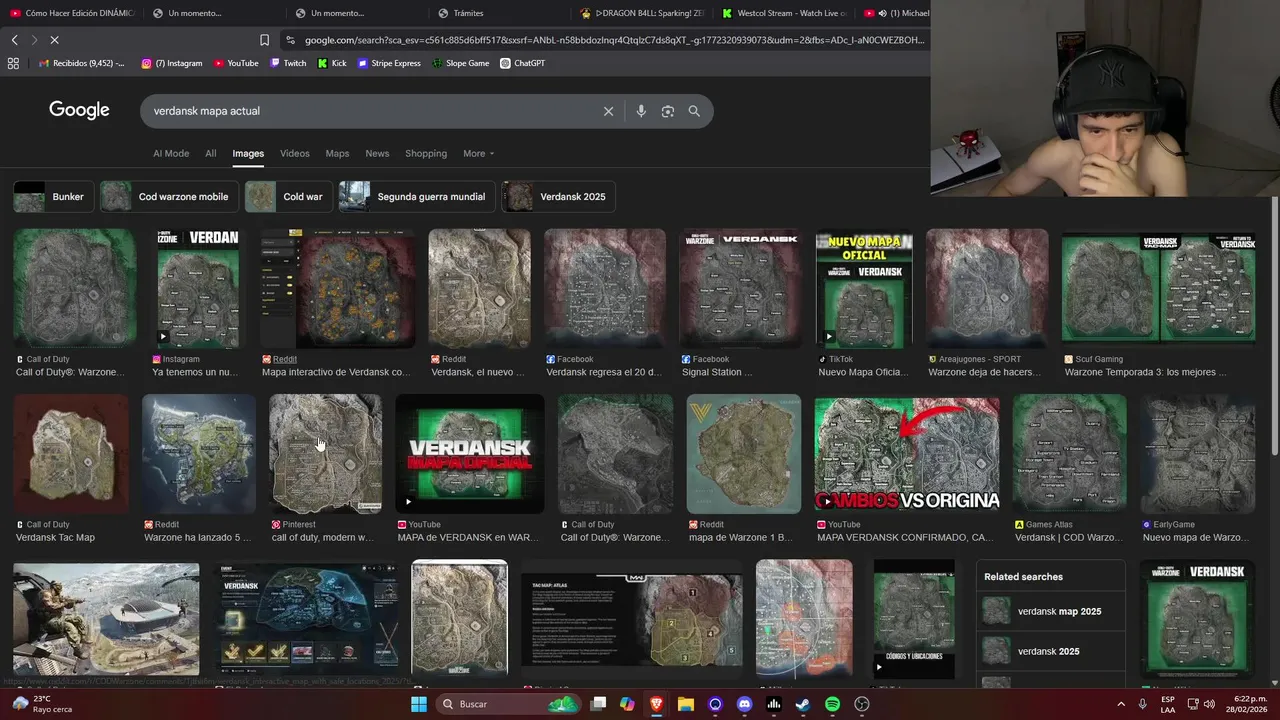Viewport: 1280px width, 720px height.
Task: Switch to the News tab
Action: 377,153
